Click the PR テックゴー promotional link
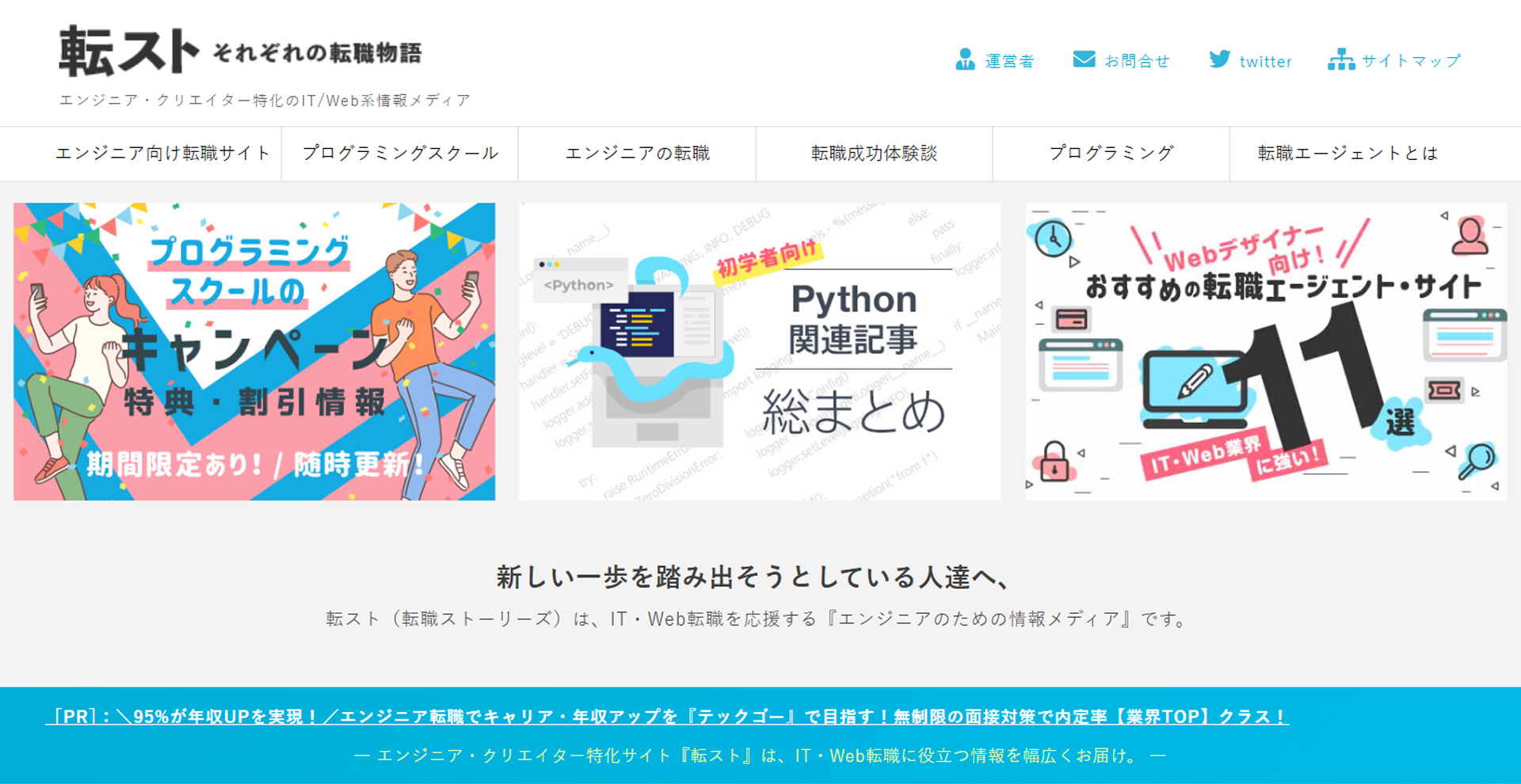 tap(667, 717)
